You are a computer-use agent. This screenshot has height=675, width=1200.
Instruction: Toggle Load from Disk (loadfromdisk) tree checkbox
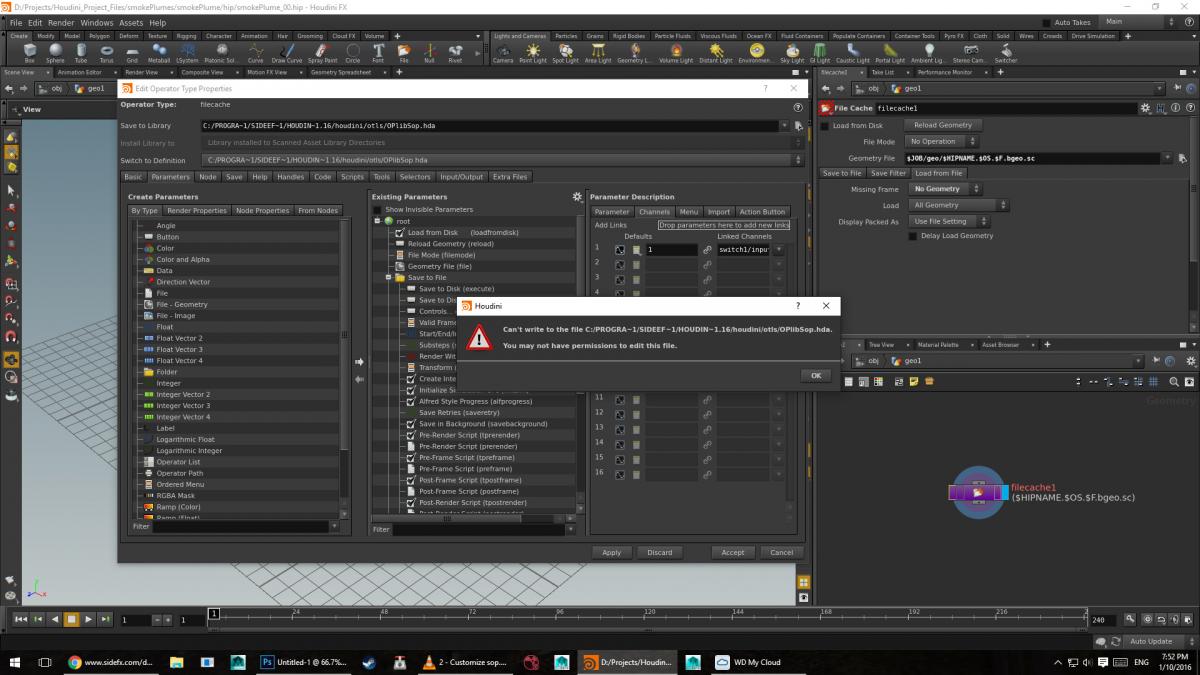click(x=399, y=232)
